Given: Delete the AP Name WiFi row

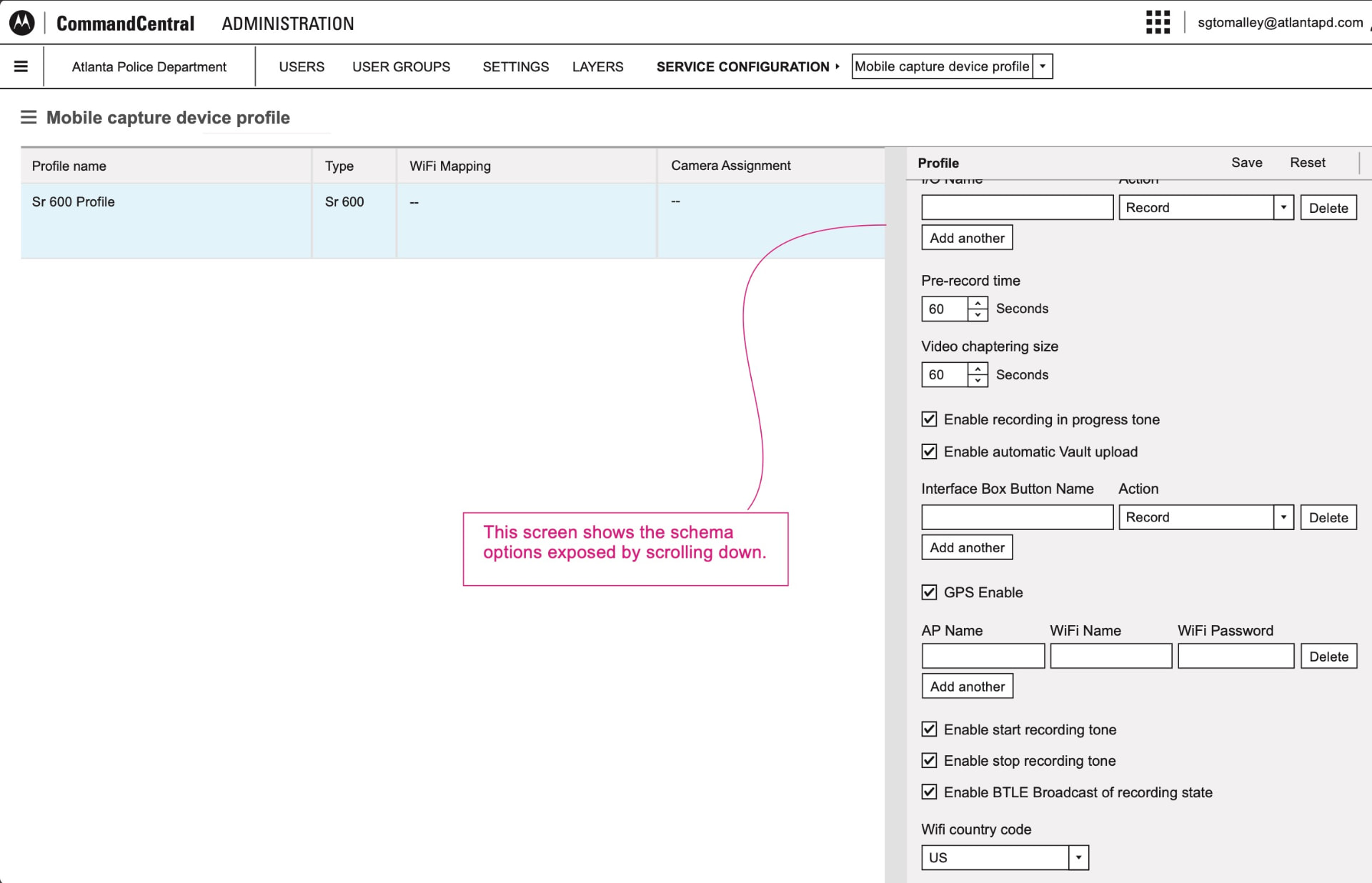Looking at the screenshot, I should [x=1328, y=657].
